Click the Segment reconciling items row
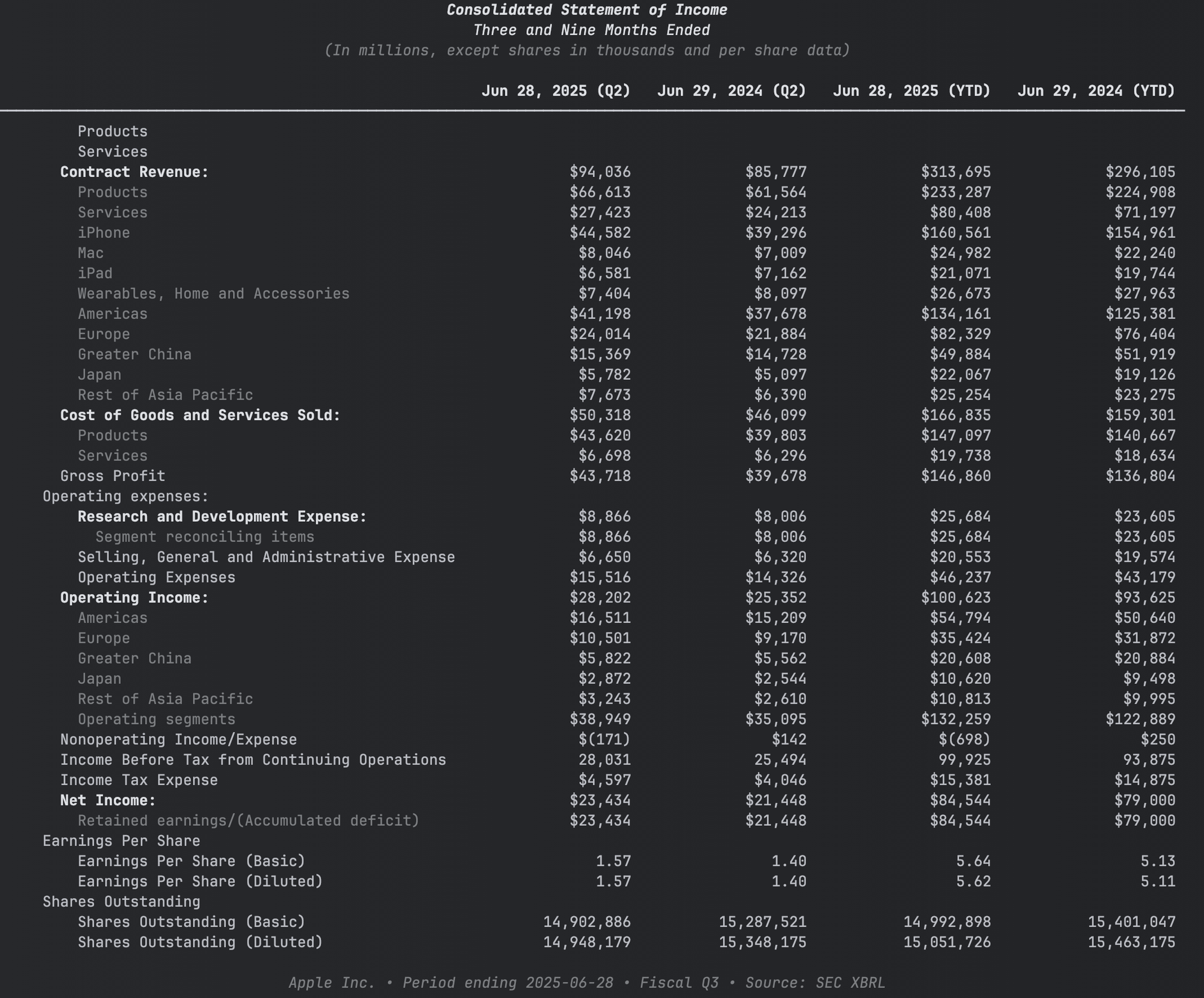This screenshot has height=998, width=1204. click(x=205, y=537)
